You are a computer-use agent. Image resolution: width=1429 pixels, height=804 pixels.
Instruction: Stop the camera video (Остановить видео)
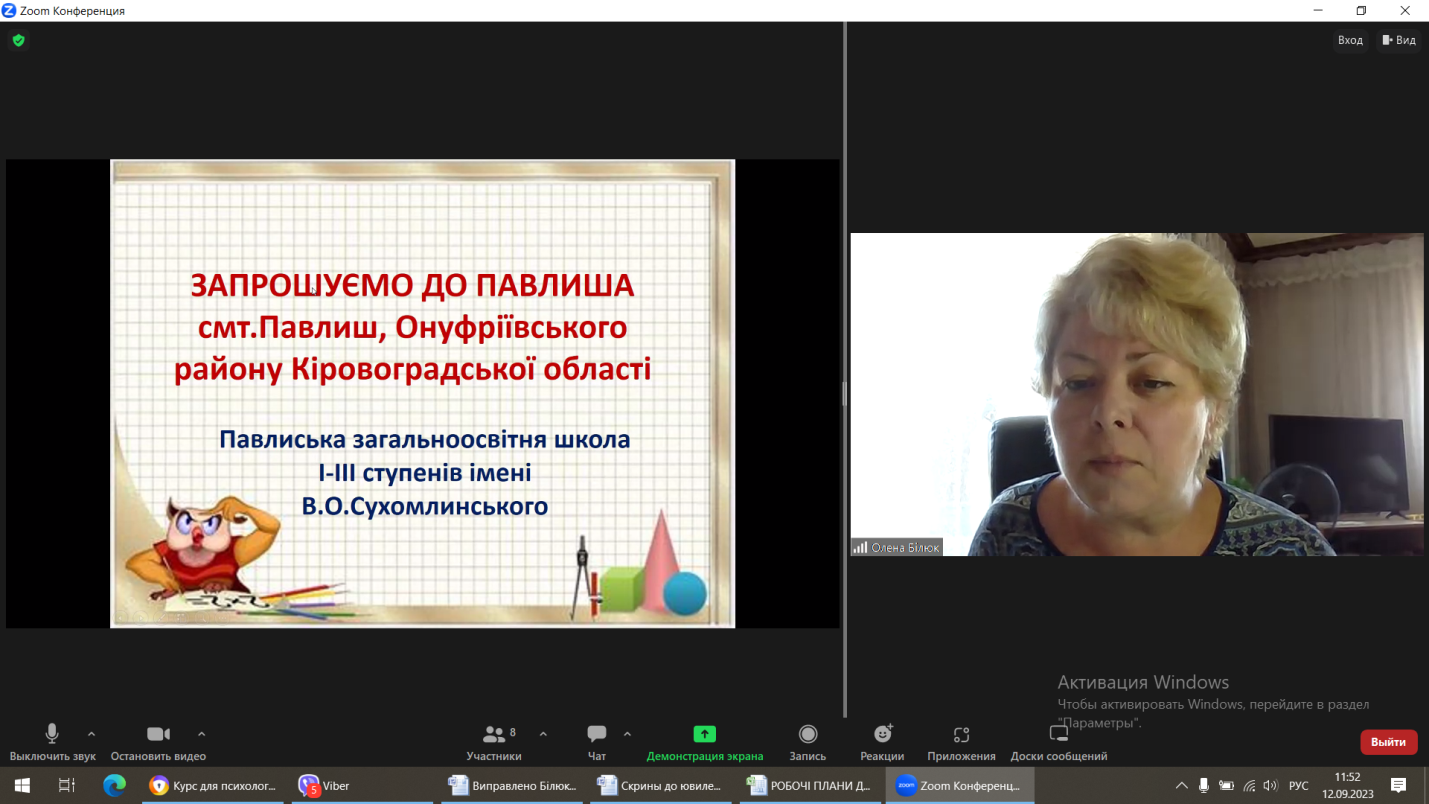158,742
